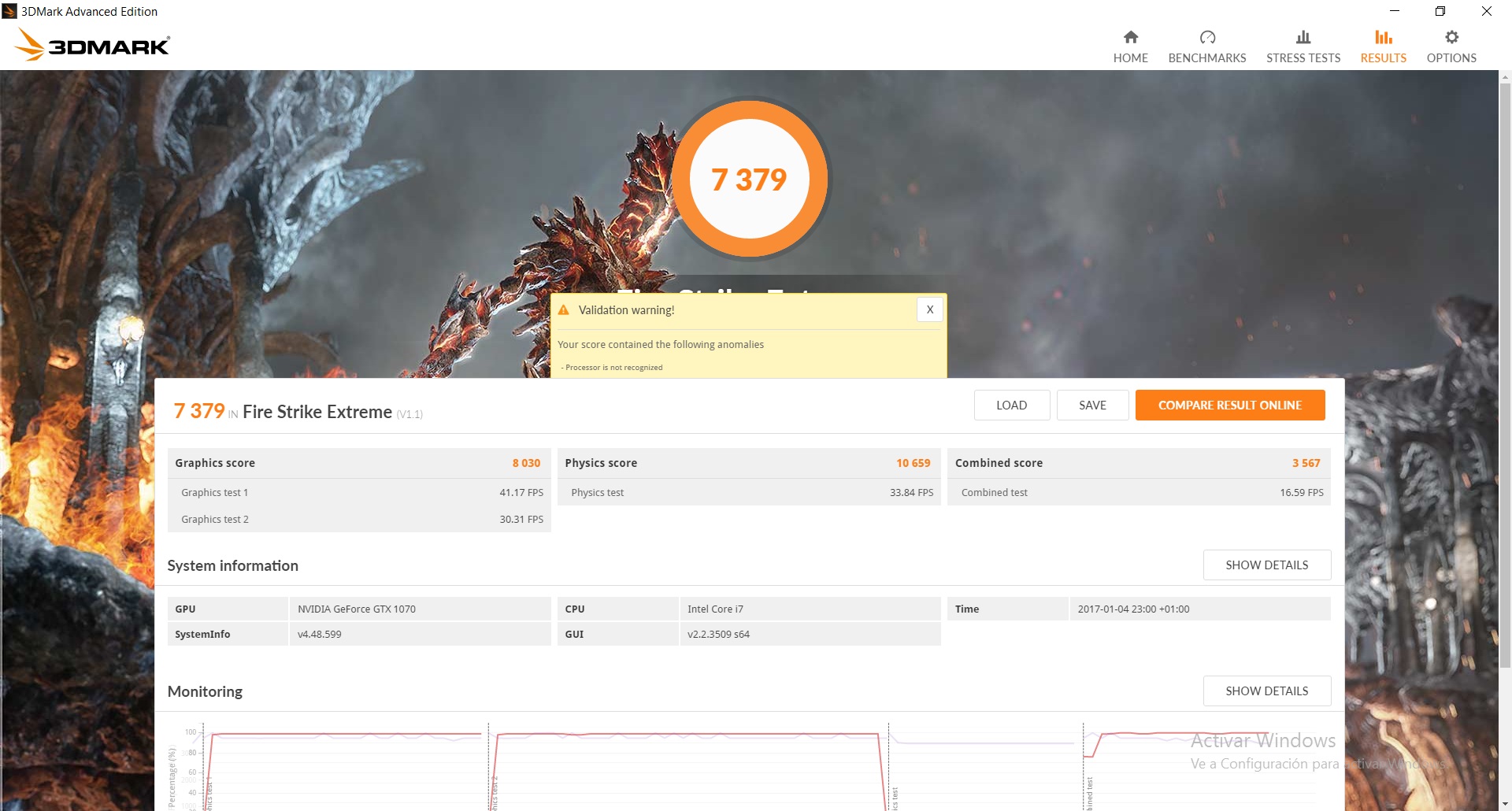1512x811 pixels.
Task: Open the Home icon in navigation
Action: tap(1131, 37)
